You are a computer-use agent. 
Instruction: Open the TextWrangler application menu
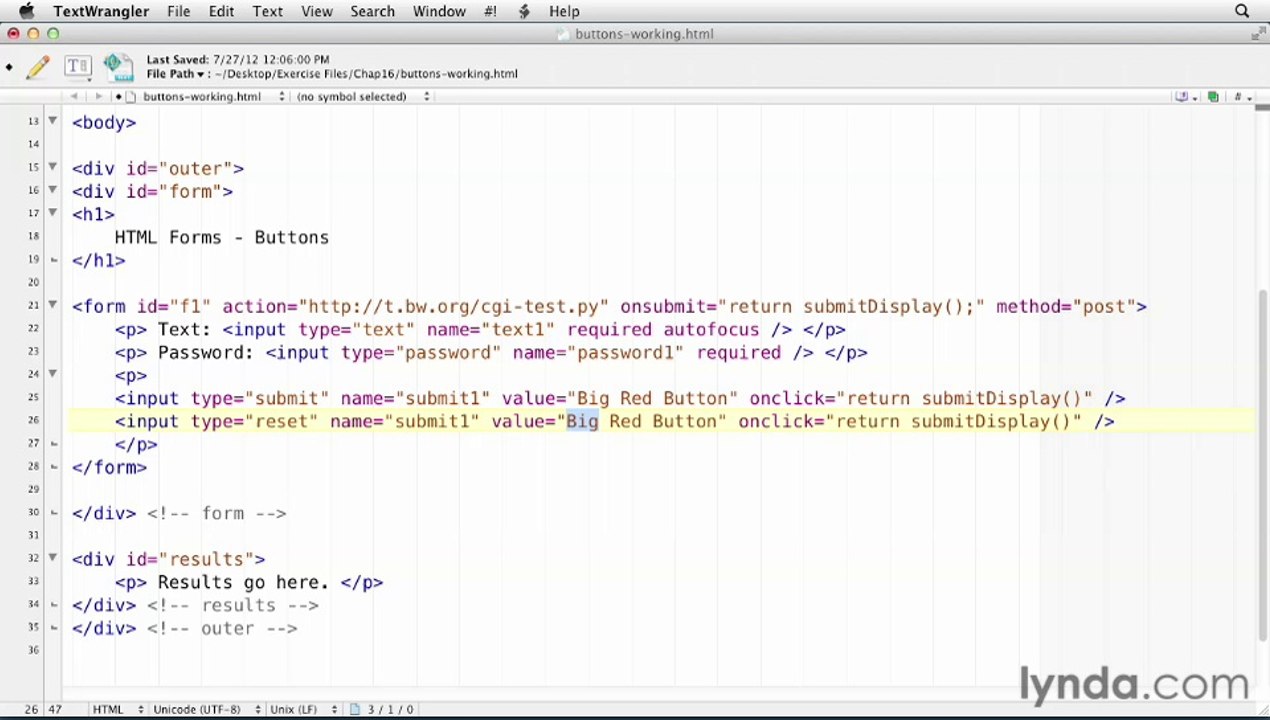click(x=101, y=11)
